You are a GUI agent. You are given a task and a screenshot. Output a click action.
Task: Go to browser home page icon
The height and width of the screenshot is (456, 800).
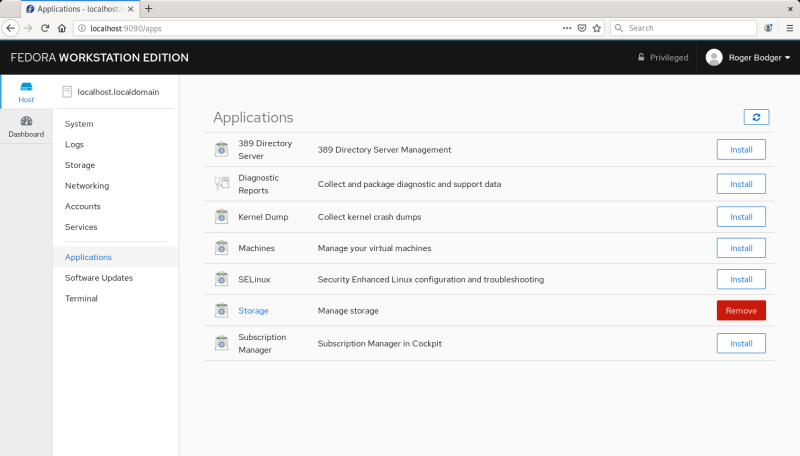click(62, 28)
